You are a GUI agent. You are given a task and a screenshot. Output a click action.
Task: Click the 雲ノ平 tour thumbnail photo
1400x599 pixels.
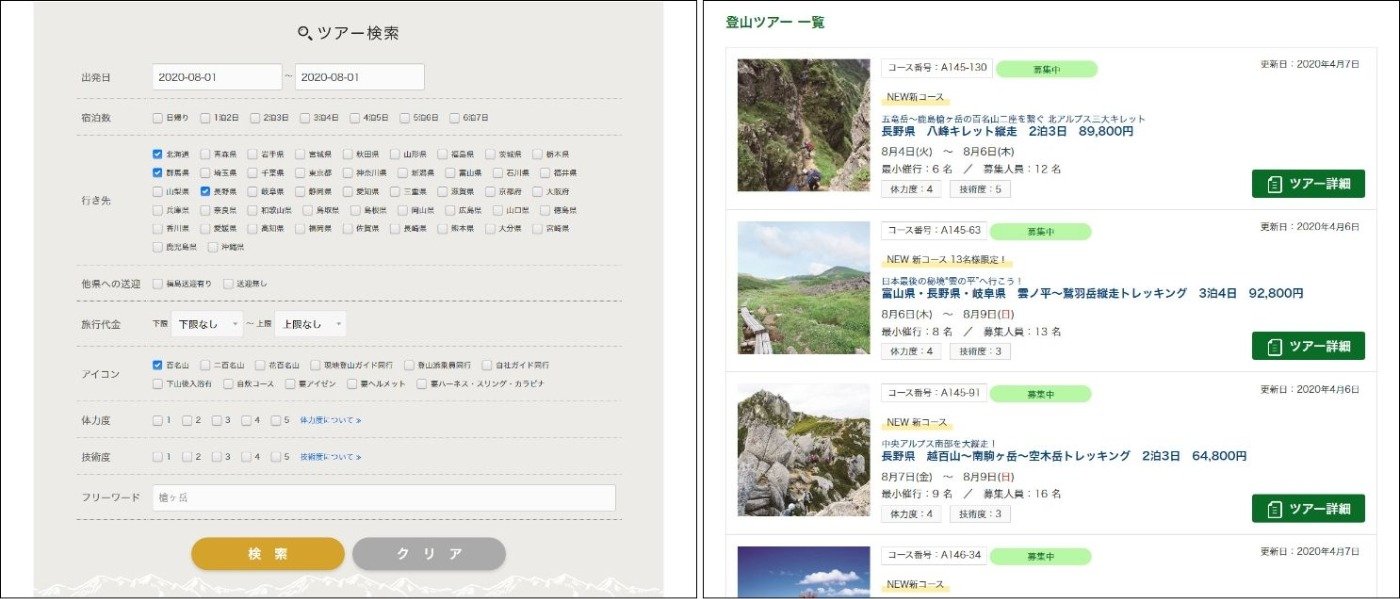[804, 288]
